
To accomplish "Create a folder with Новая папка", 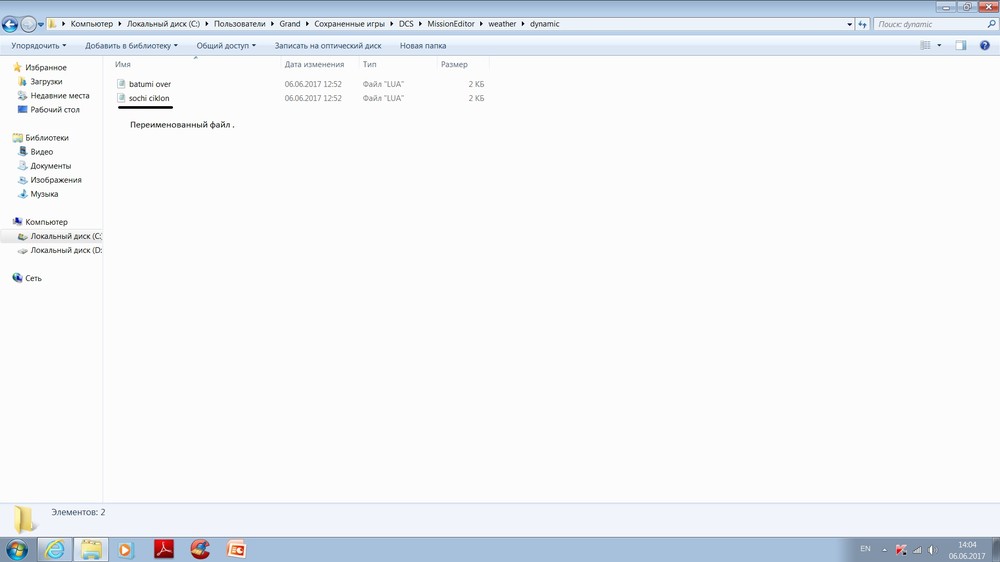I will point(423,46).
